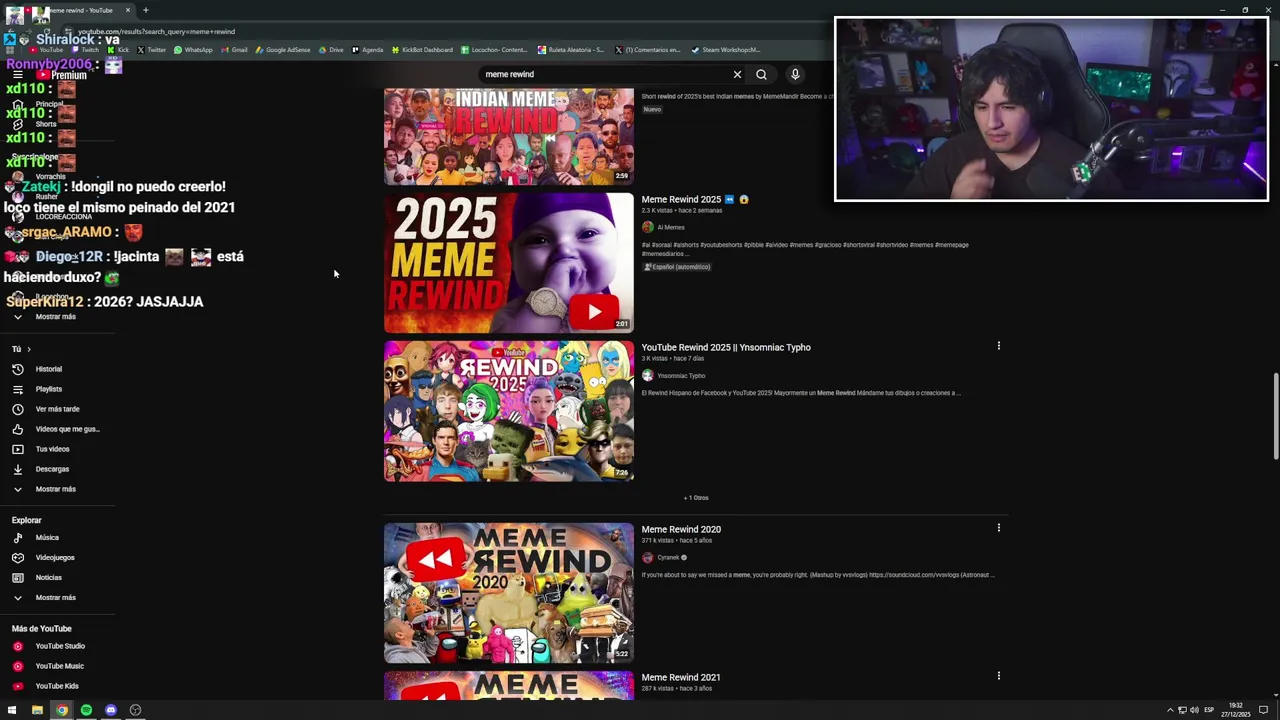Screen dimensions: 1280x720
Task: Open options for YouTube Rewind 2025 video
Action: [x=998, y=346]
